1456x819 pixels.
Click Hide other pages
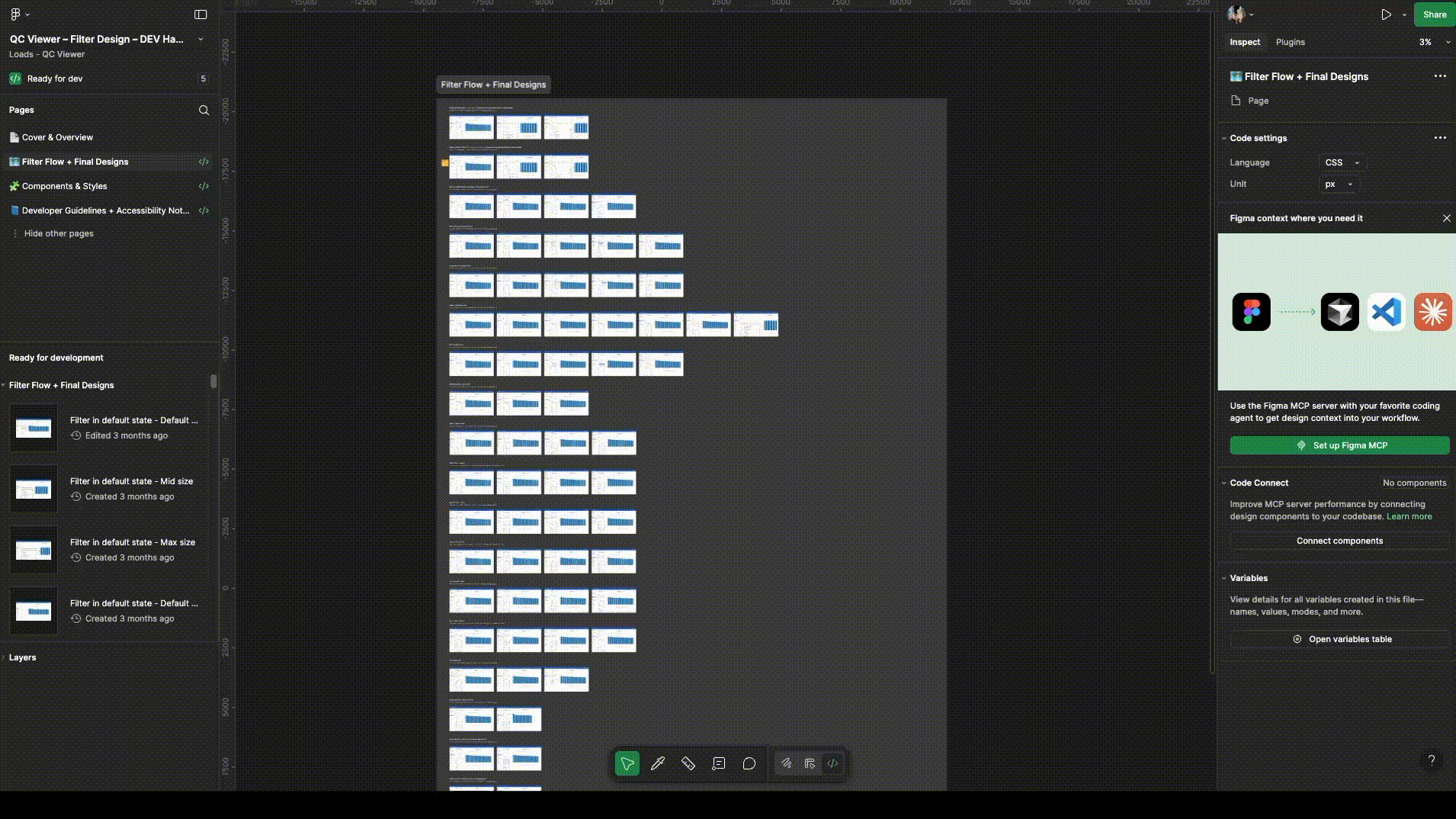[x=59, y=233]
